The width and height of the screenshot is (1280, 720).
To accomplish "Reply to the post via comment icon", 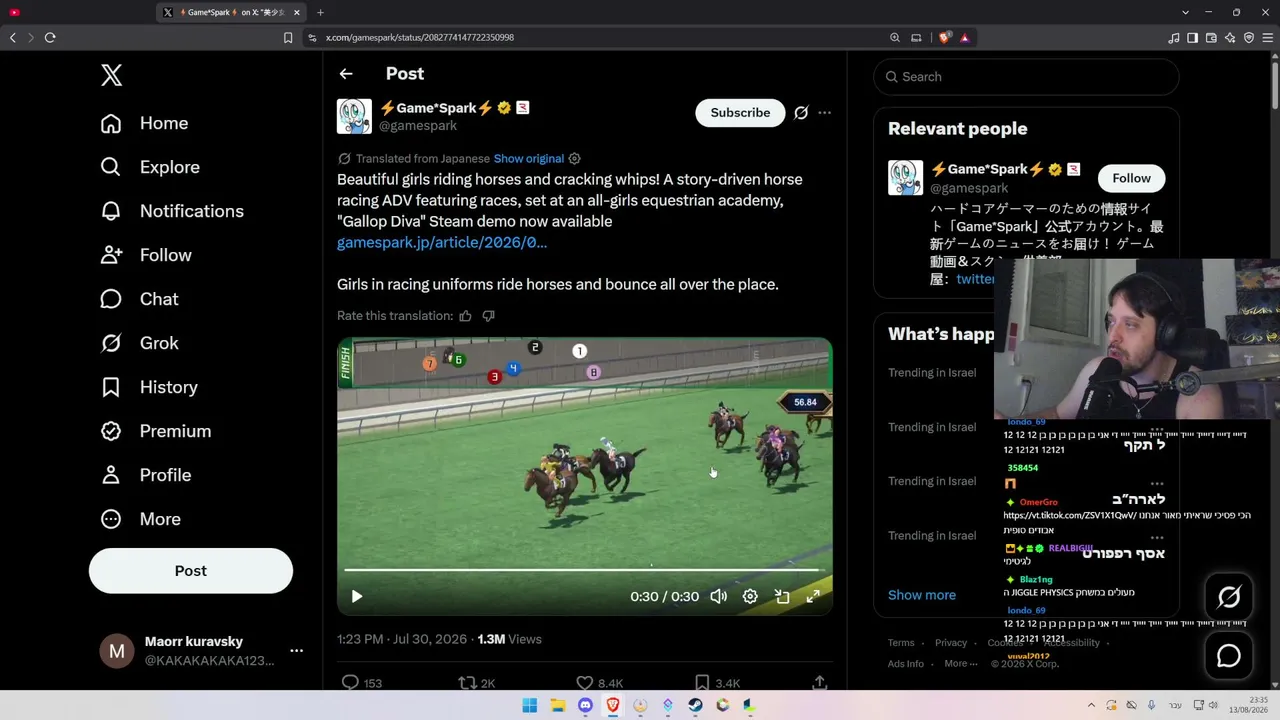I will (350, 683).
